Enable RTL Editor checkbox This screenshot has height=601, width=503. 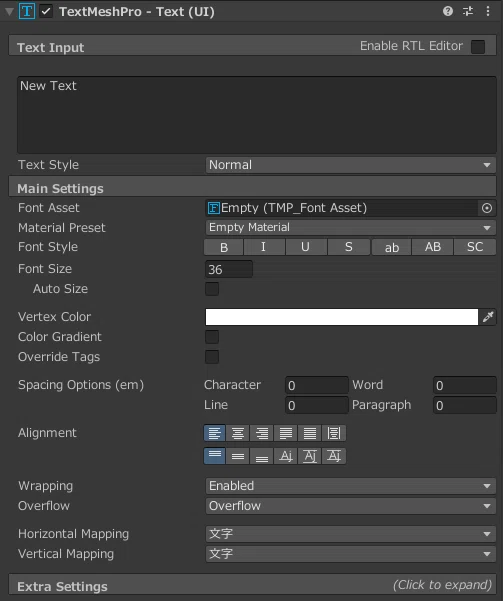click(x=478, y=47)
